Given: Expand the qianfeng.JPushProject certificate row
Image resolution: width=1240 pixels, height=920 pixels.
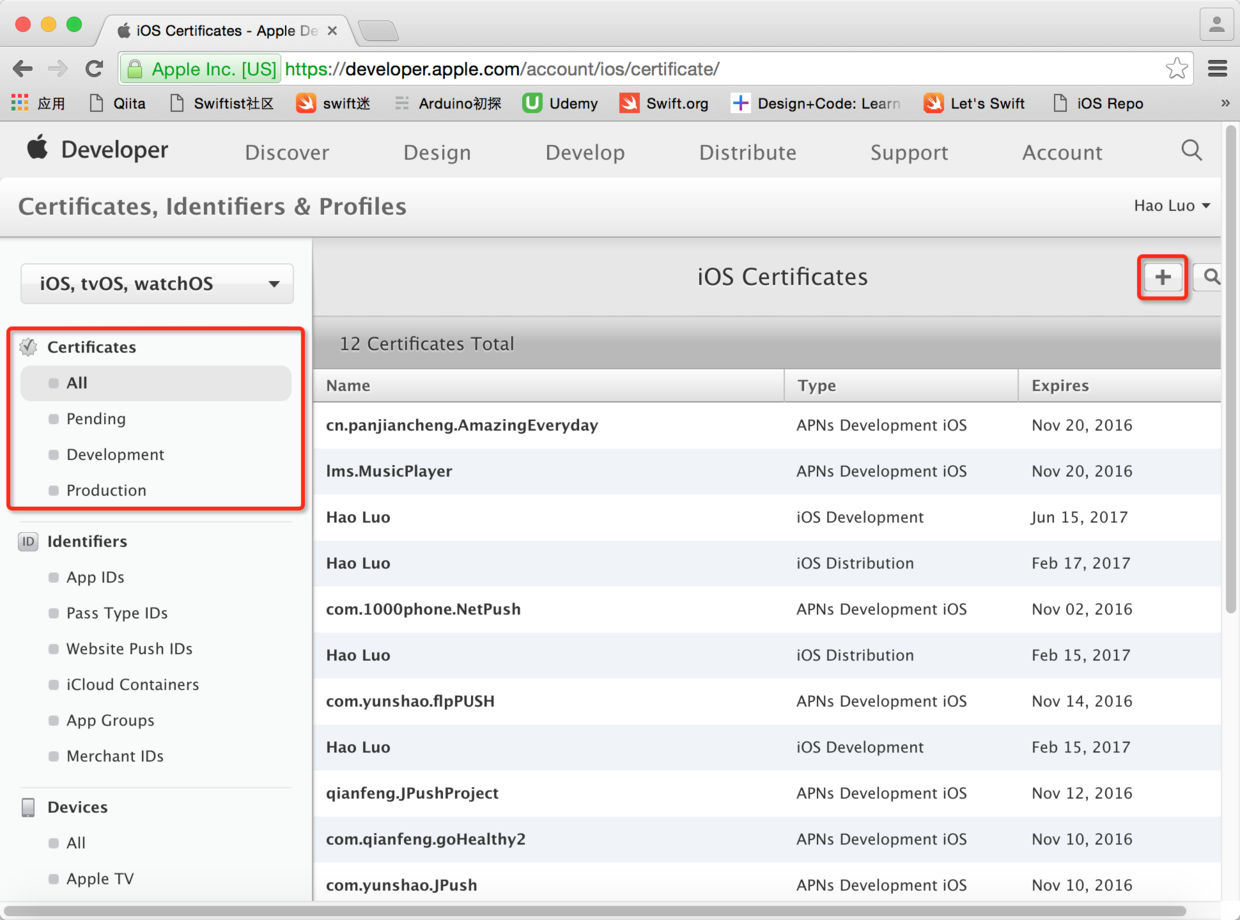Looking at the screenshot, I should [767, 794].
